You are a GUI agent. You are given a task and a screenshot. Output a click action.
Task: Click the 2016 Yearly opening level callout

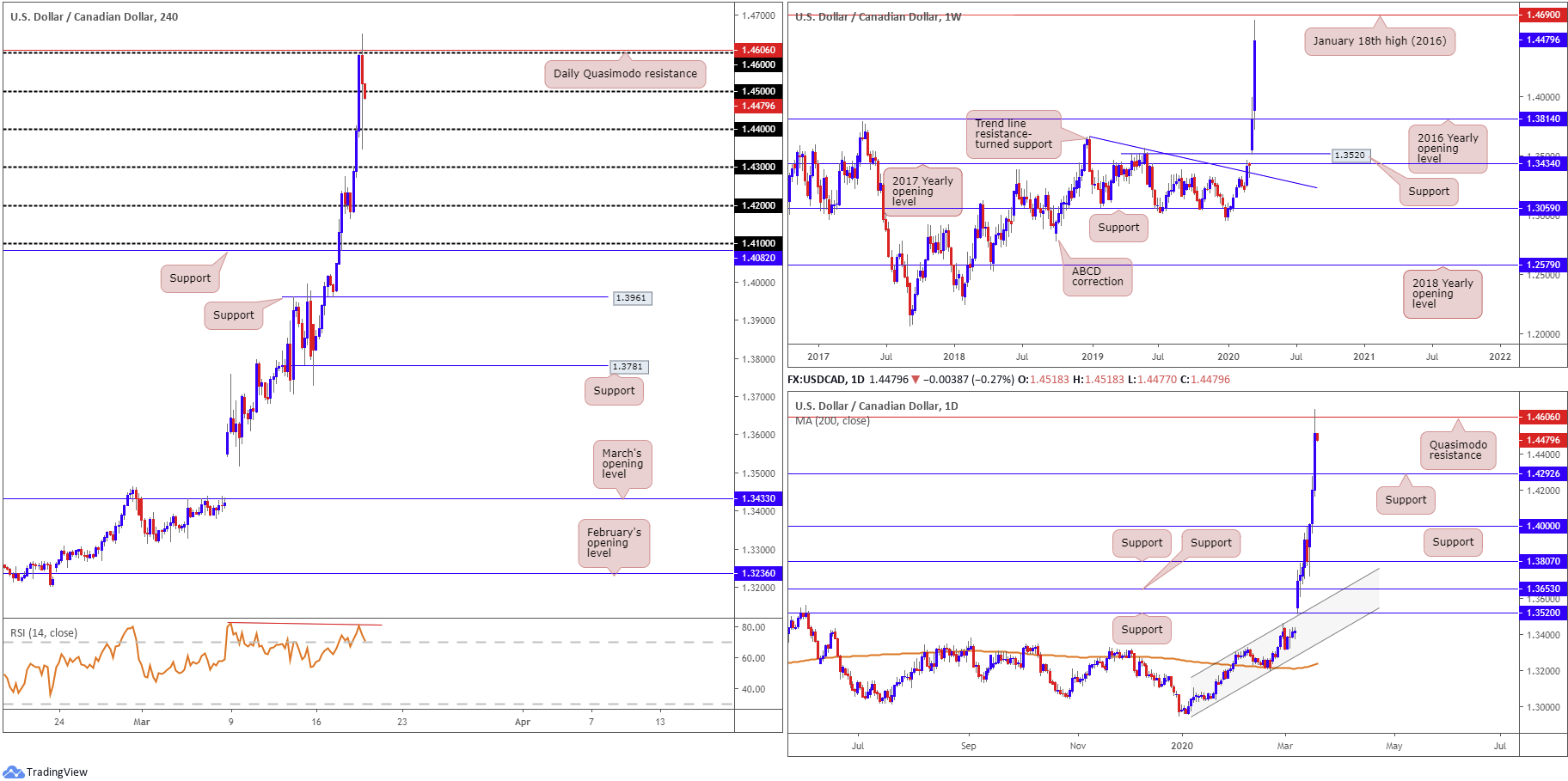[x=1448, y=149]
